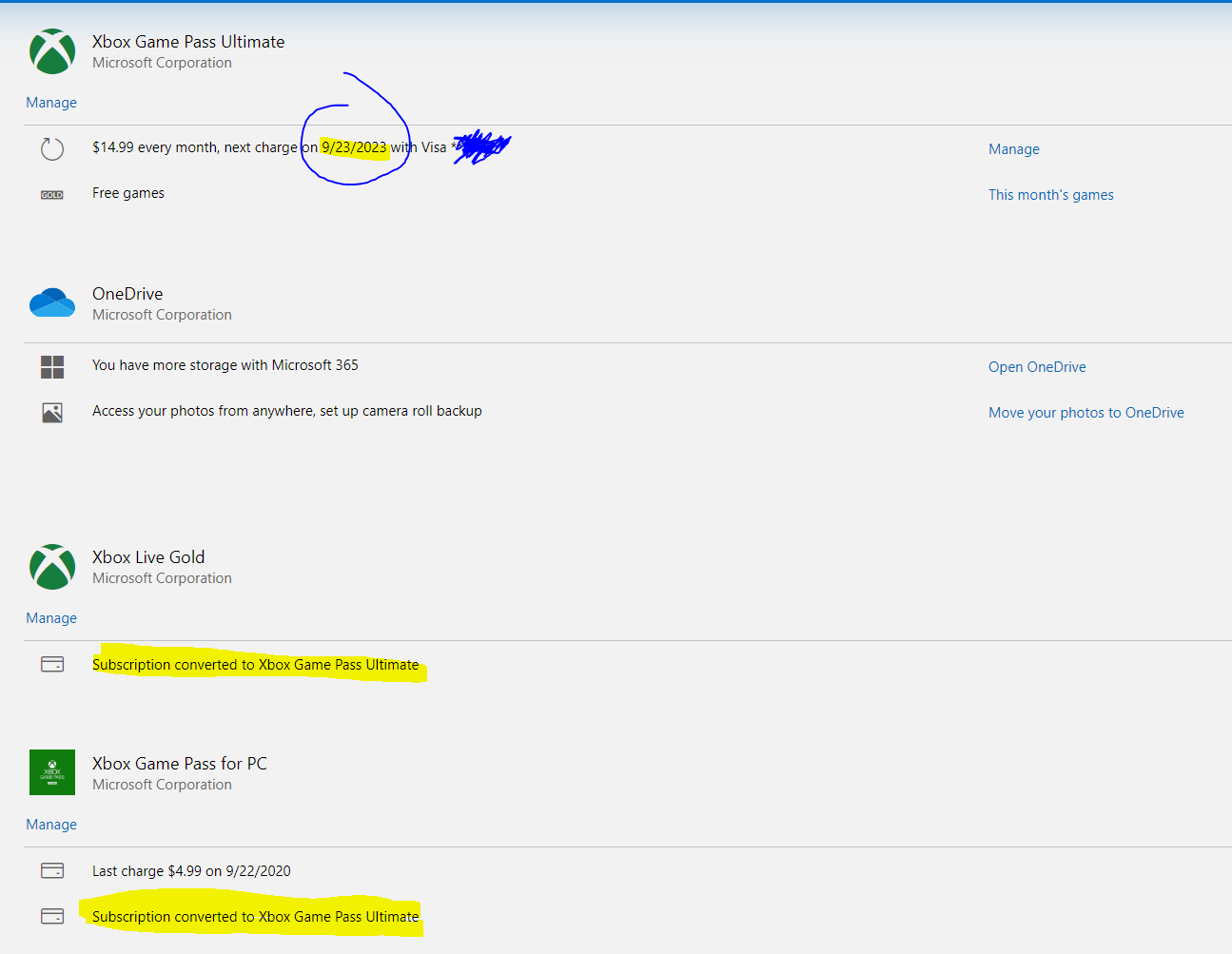Open Manage link under Xbox Game Pass Ultimate
This screenshot has height=954, width=1232.
pos(51,103)
